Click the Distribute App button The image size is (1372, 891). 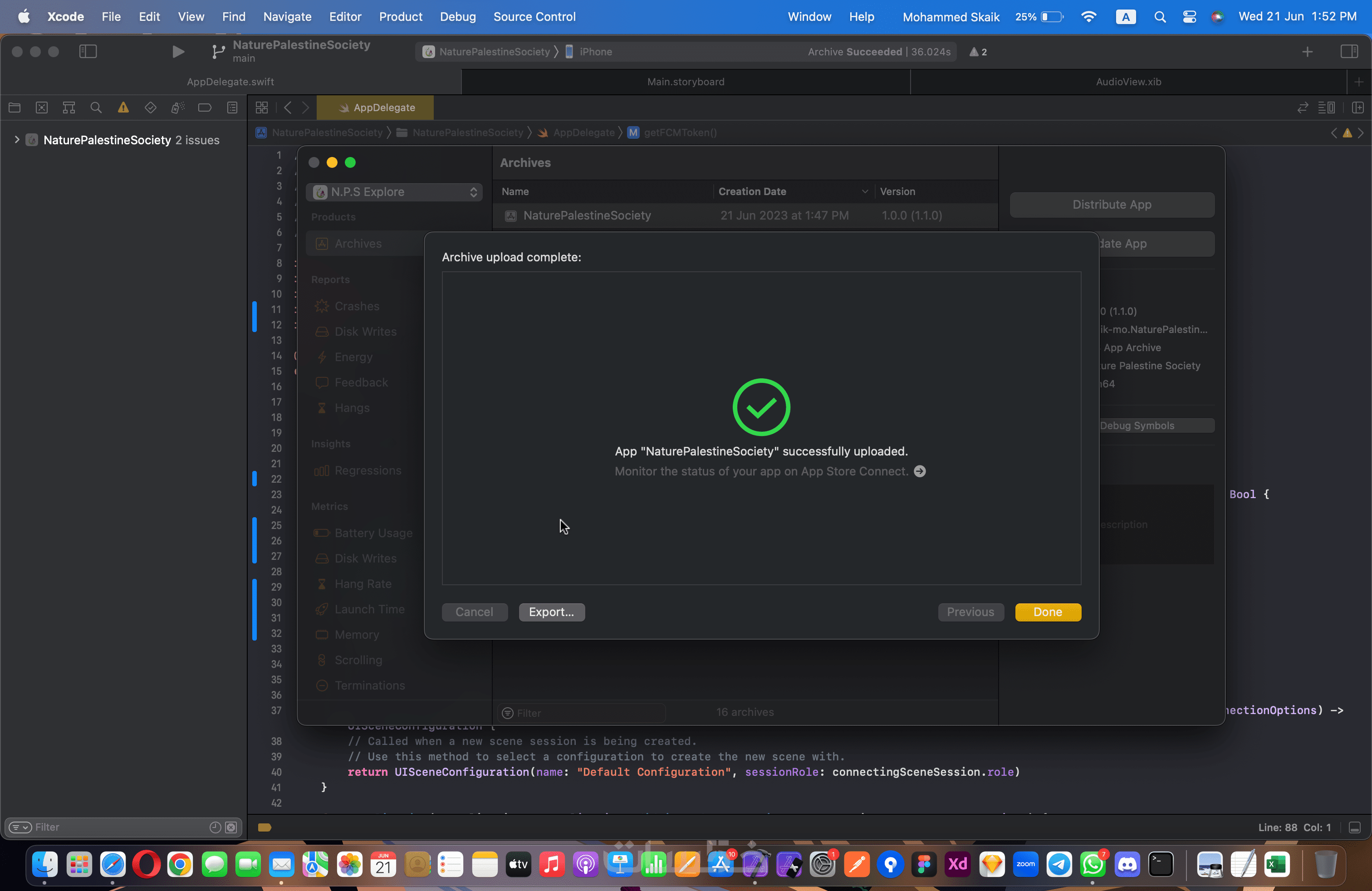pyautogui.click(x=1112, y=205)
